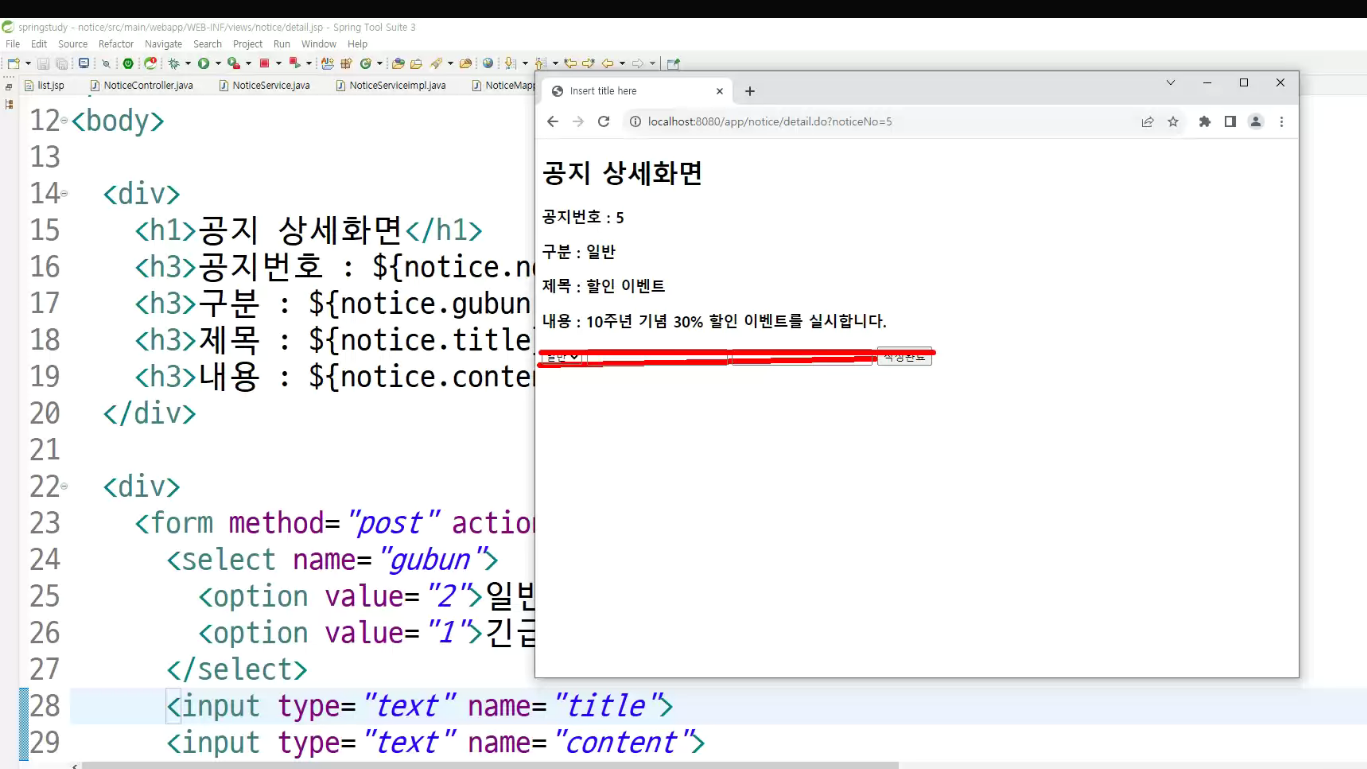Screen dimensions: 1367x769
Task: Bookmark this page with the star icon
Action: pos(1173,122)
